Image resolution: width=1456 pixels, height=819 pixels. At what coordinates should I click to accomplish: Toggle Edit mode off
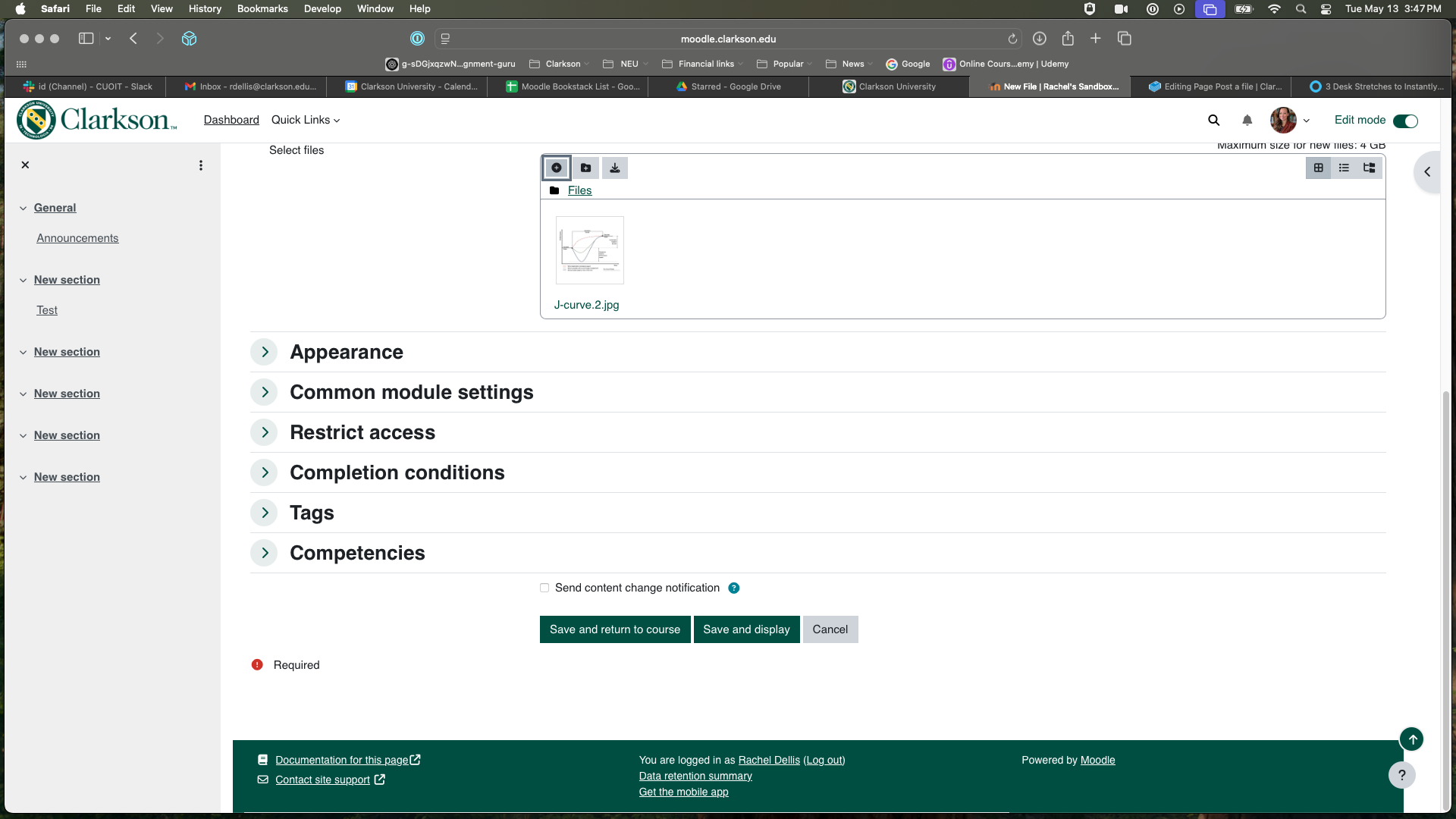coord(1405,121)
